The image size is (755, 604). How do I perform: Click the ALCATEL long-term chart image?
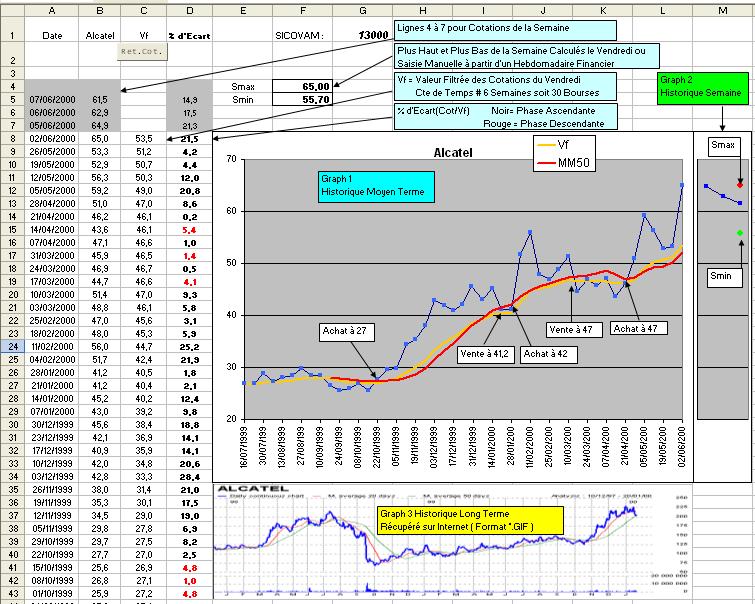tap(453, 542)
